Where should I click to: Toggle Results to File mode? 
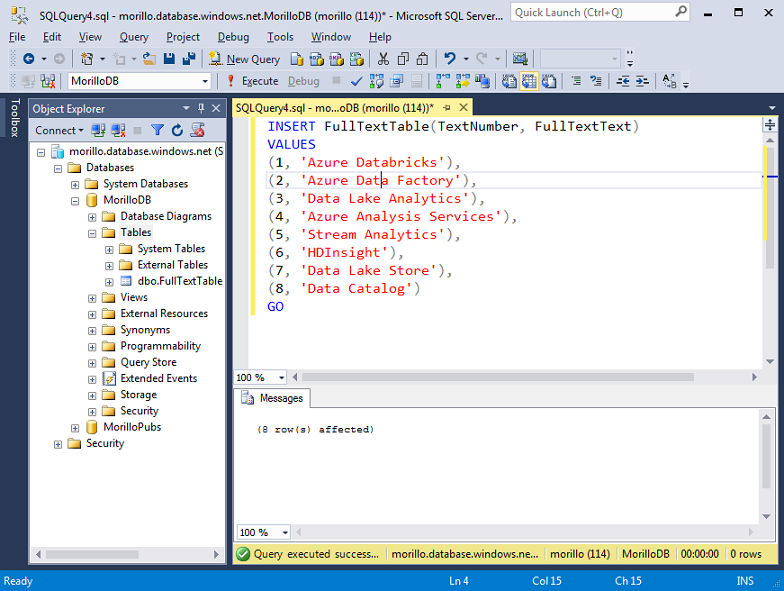[x=549, y=81]
